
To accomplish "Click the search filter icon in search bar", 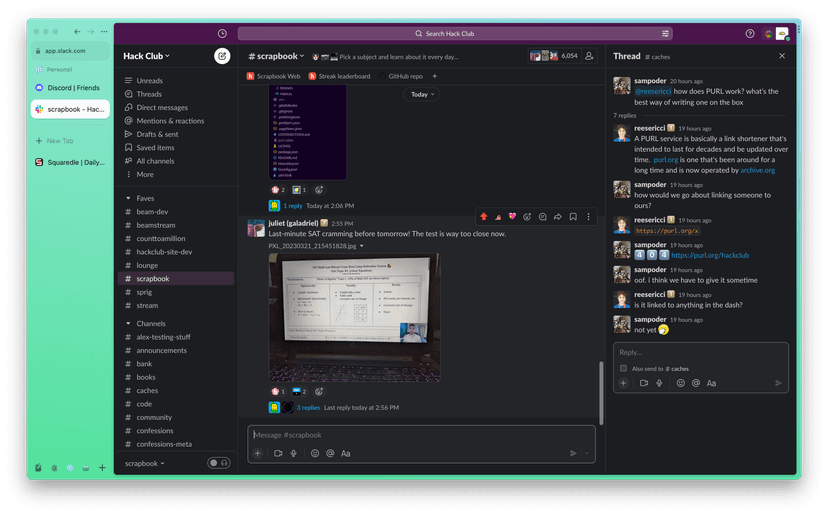I will [665, 33].
